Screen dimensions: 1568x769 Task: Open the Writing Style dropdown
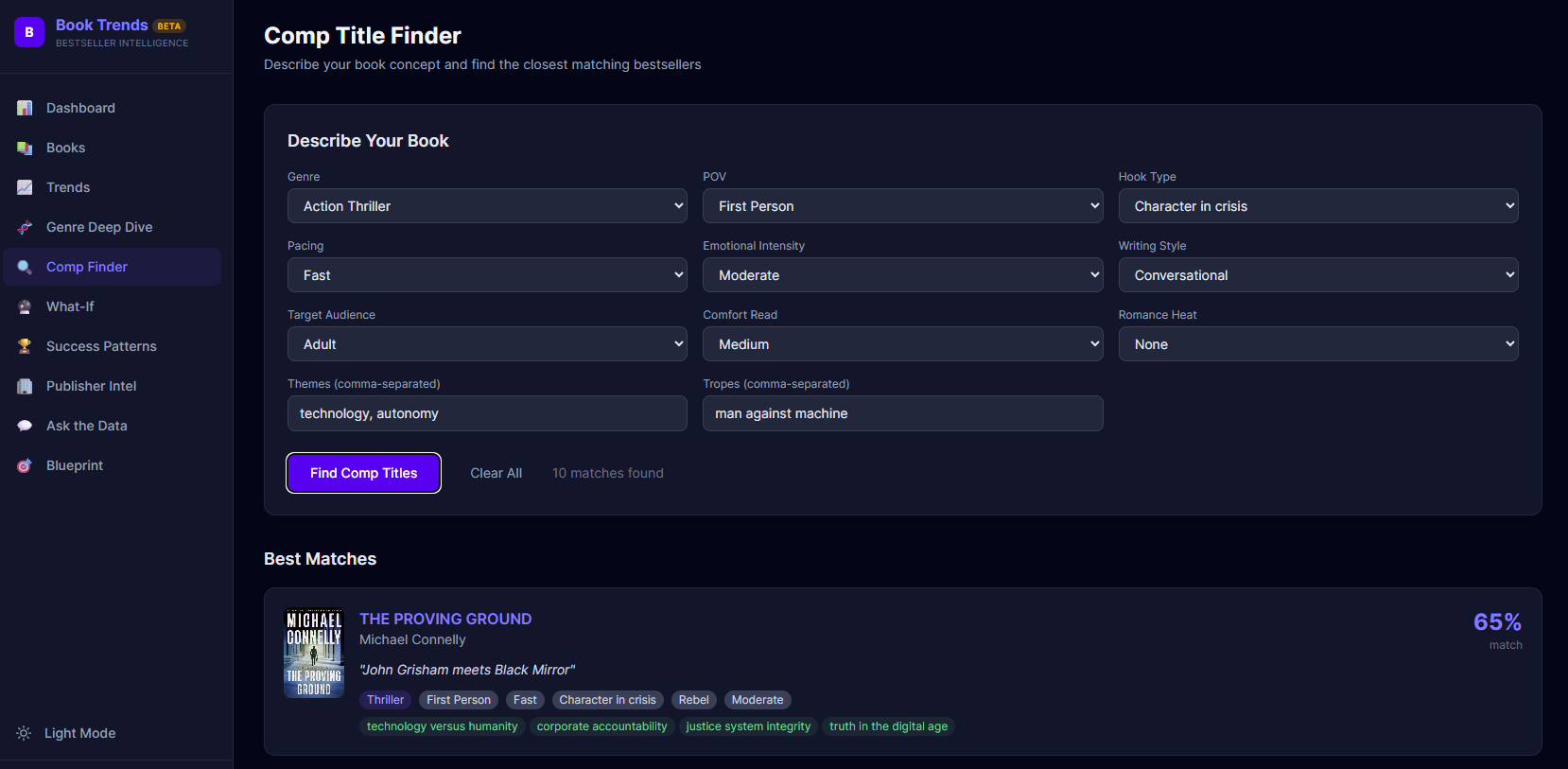(x=1318, y=275)
